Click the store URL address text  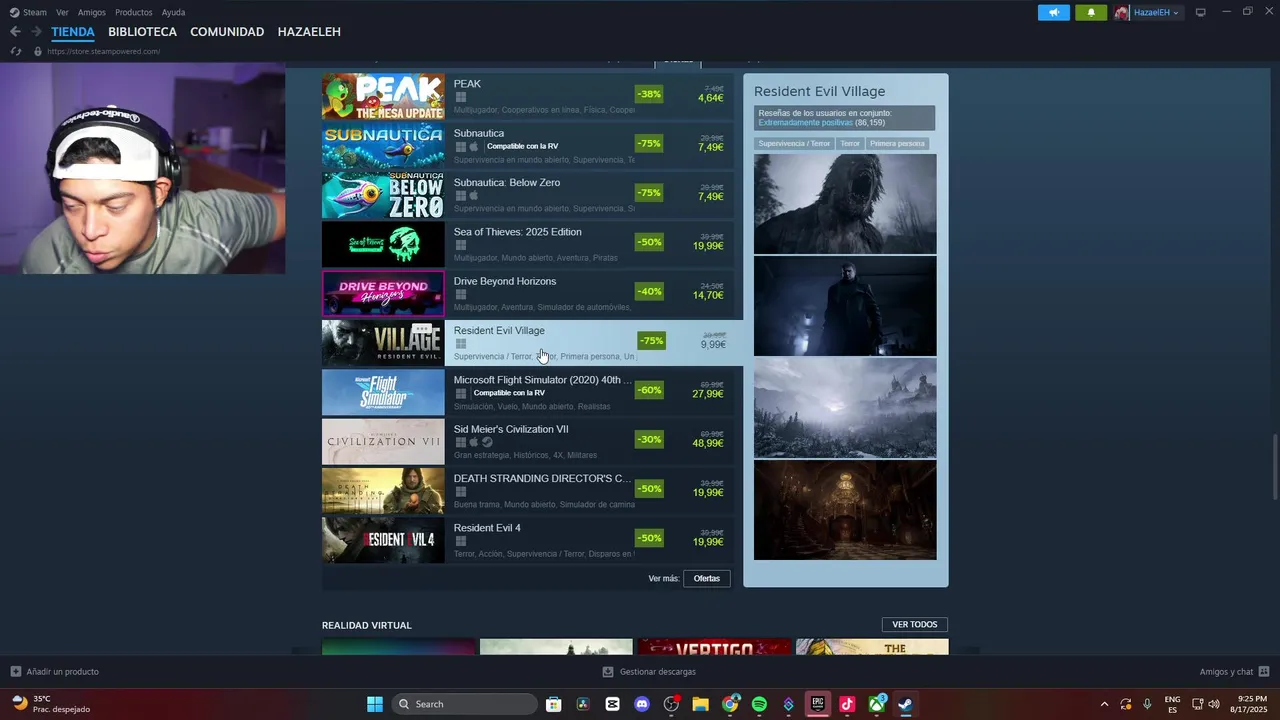click(104, 51)
